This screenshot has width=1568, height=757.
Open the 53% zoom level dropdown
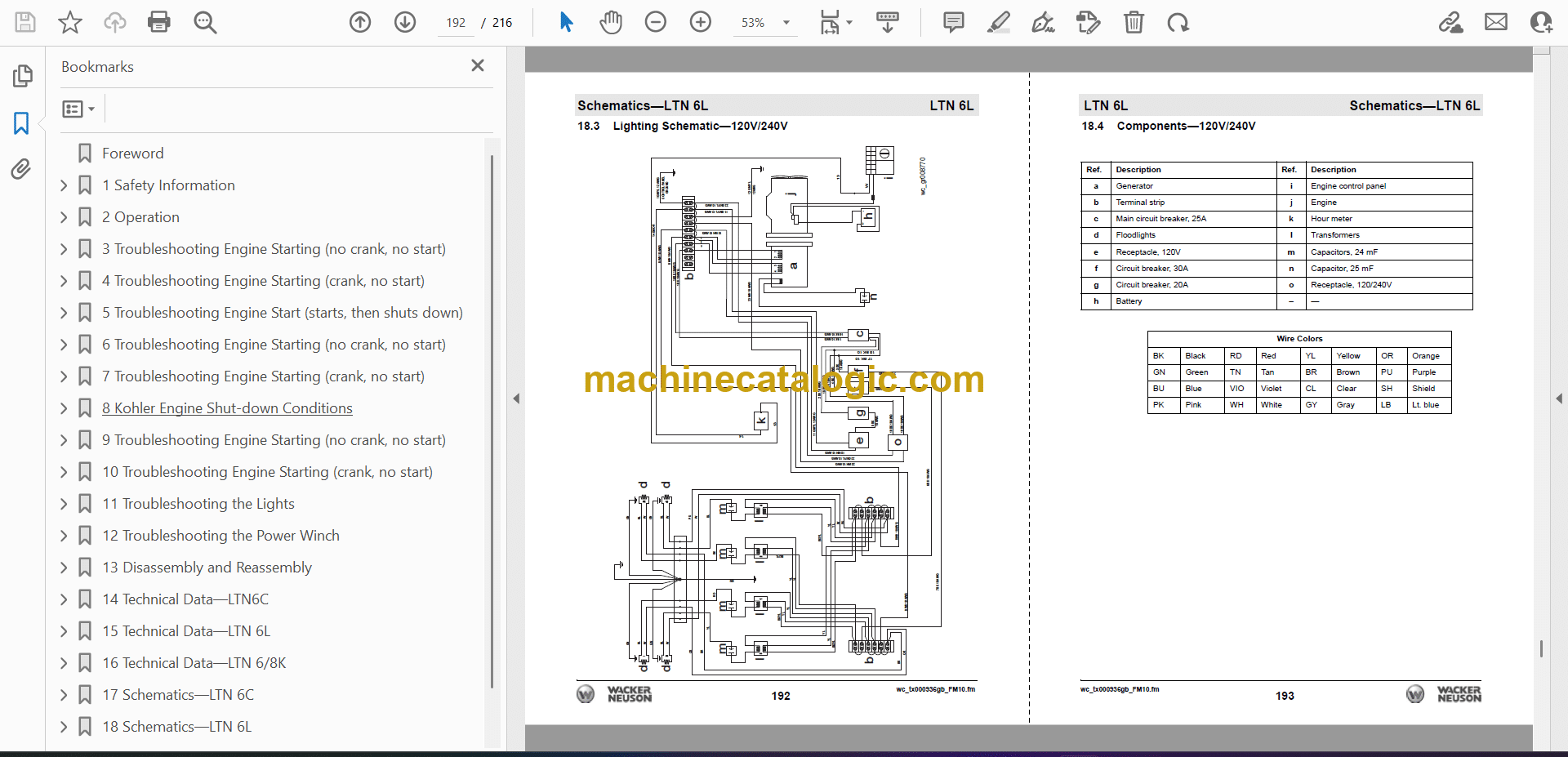pos(786,23)
